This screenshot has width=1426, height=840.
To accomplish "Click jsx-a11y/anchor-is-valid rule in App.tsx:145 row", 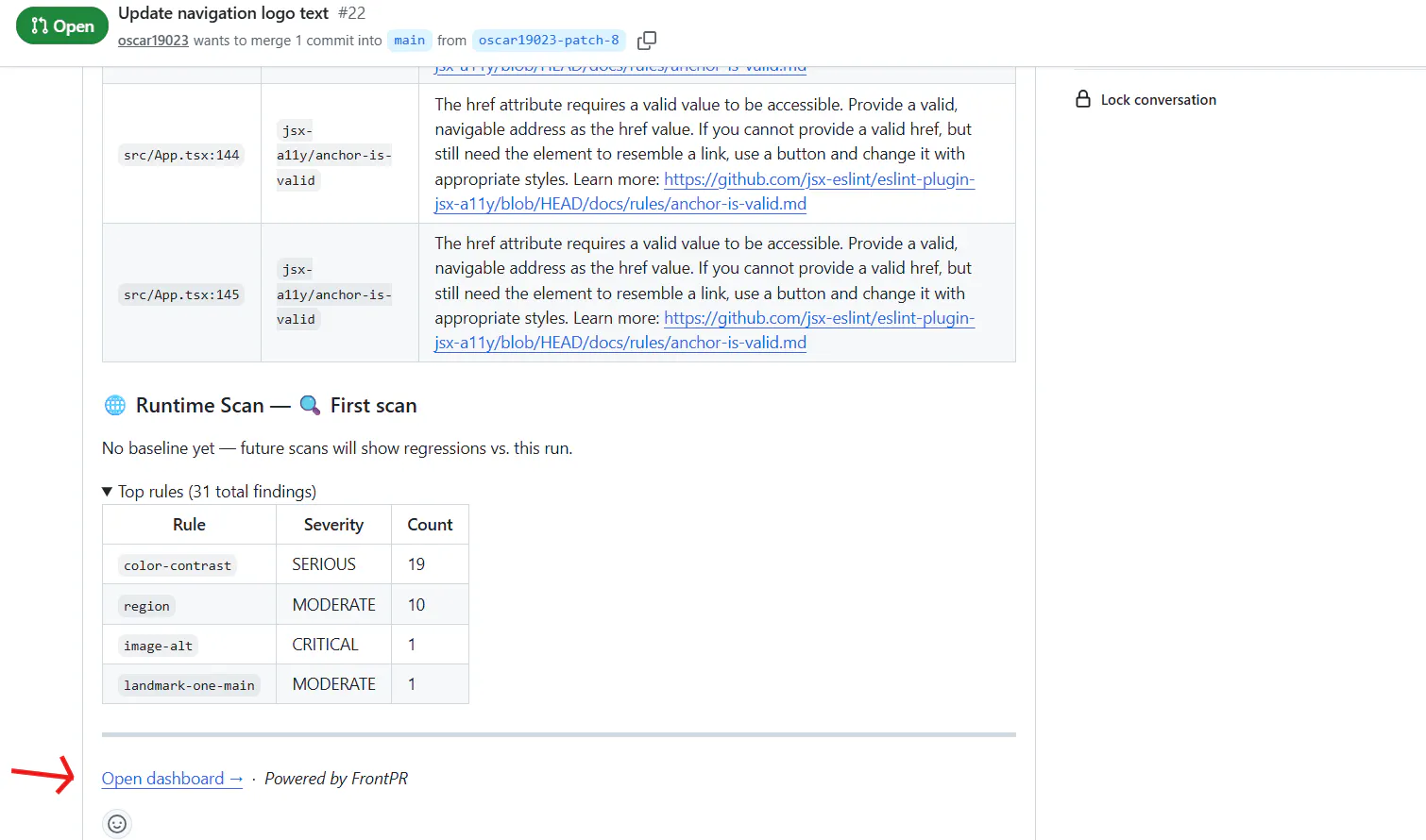I will [333, 294].
